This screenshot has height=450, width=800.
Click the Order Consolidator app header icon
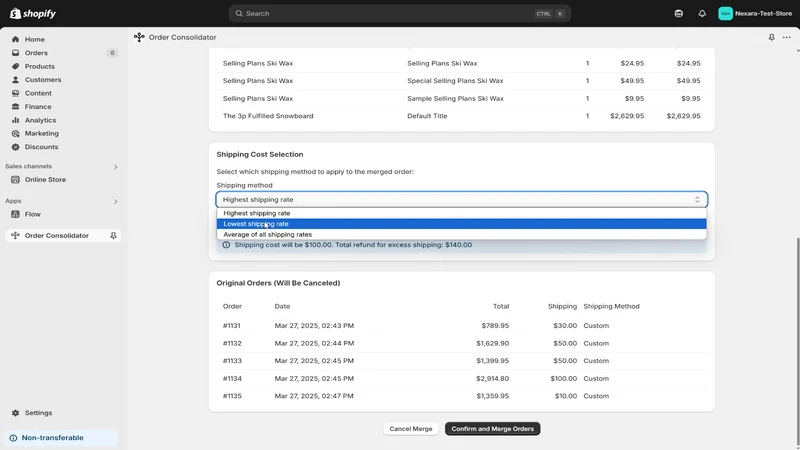tap(139, 37)
